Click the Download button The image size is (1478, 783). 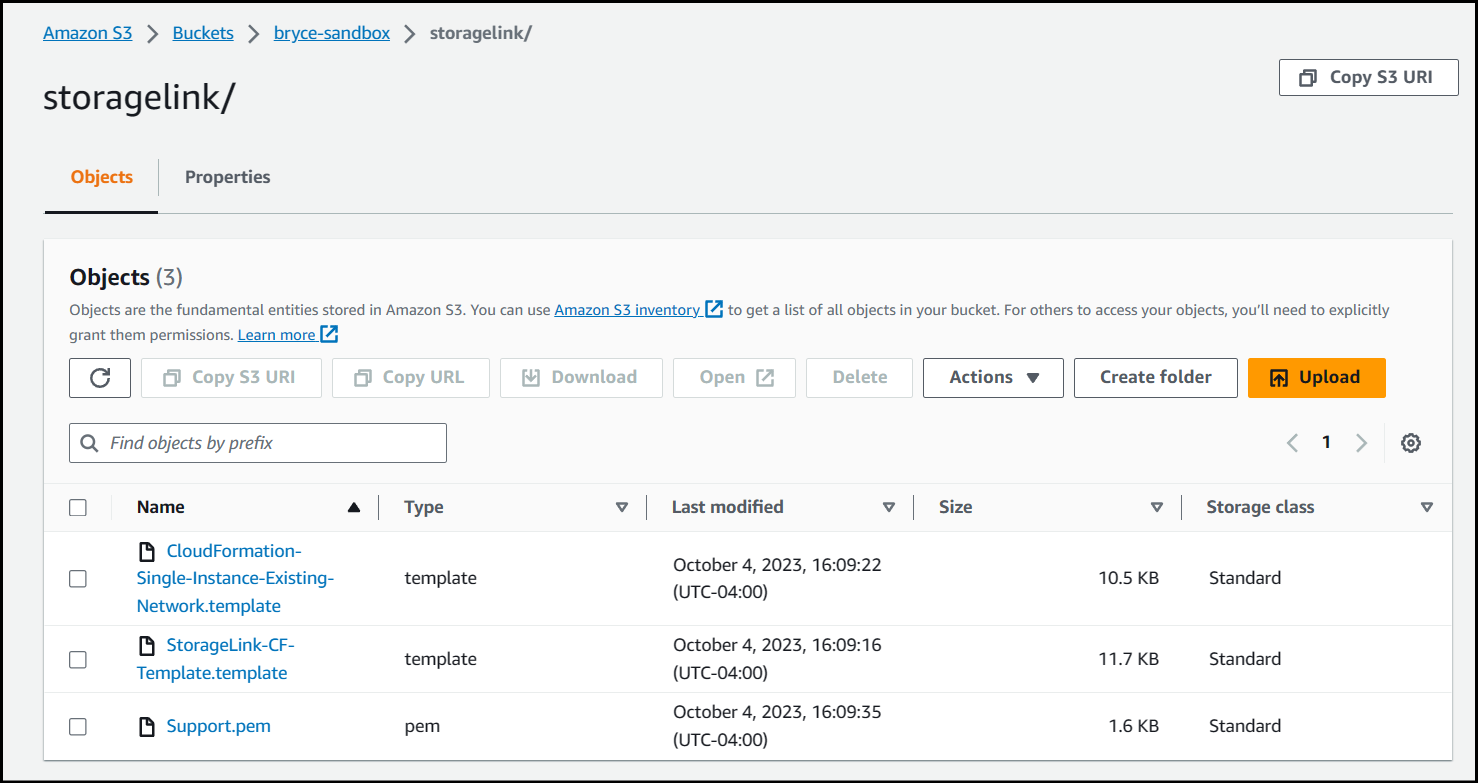click(581, 378)
